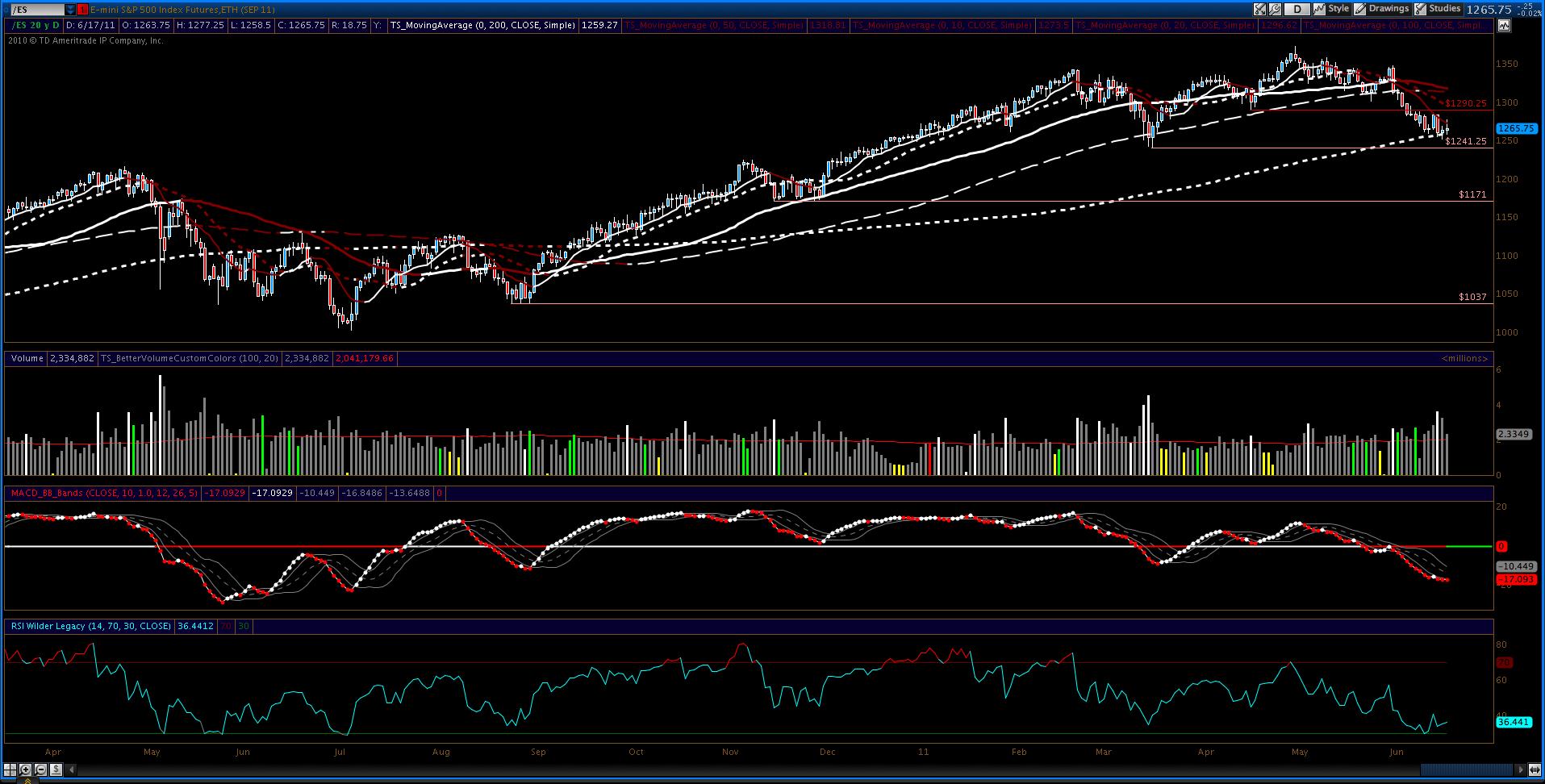1545x784 pixels.
Task: Click the 'D: 6/17/11' date value
Action: click(x=90, y=25)
